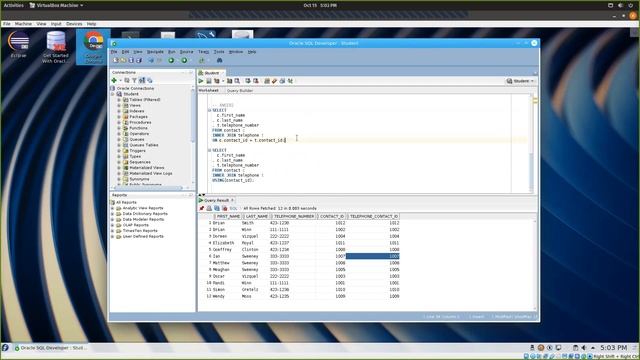Image resolution: width=640 pixels, height=360 pixels.
Task: Run the statement with the green play icon
Action: point(201,81)
